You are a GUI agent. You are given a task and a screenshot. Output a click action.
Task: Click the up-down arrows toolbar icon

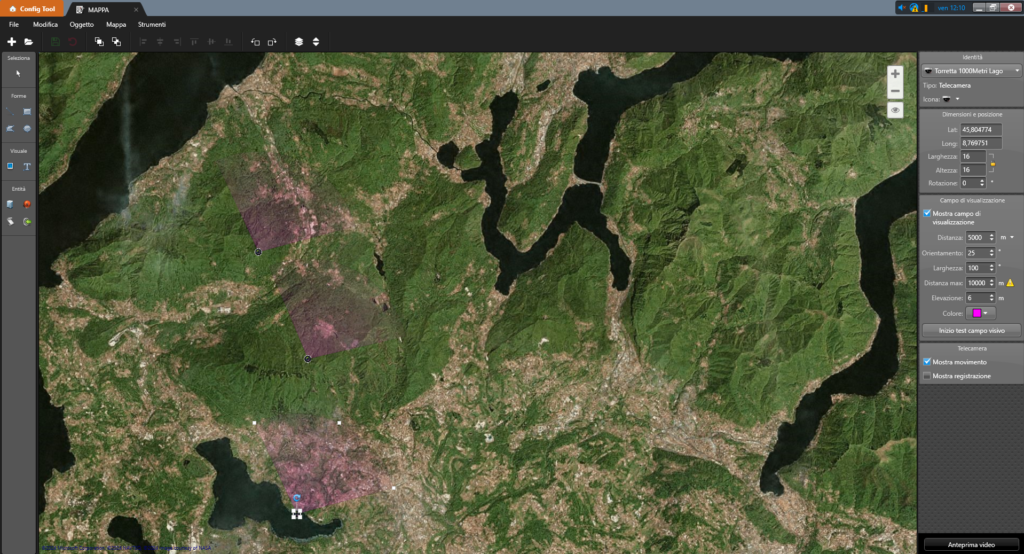(x=316, y=42)
